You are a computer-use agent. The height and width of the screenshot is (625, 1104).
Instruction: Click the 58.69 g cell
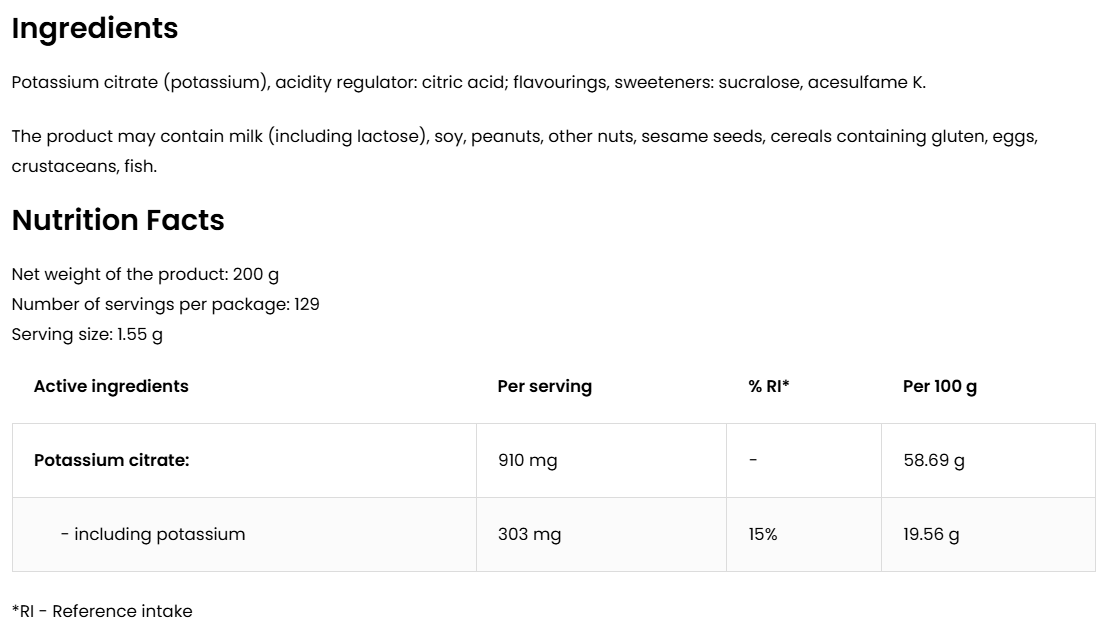point(933,460)
